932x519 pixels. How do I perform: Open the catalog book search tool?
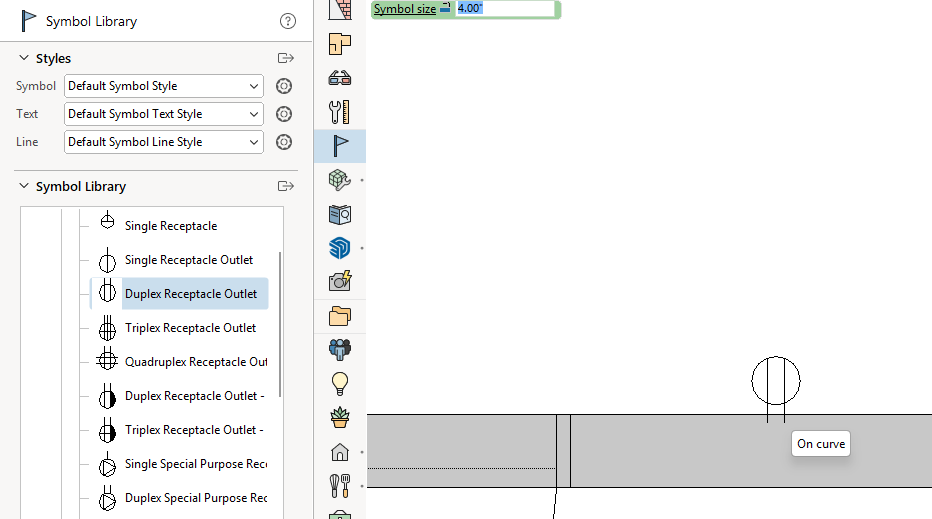tap(340, 215)
